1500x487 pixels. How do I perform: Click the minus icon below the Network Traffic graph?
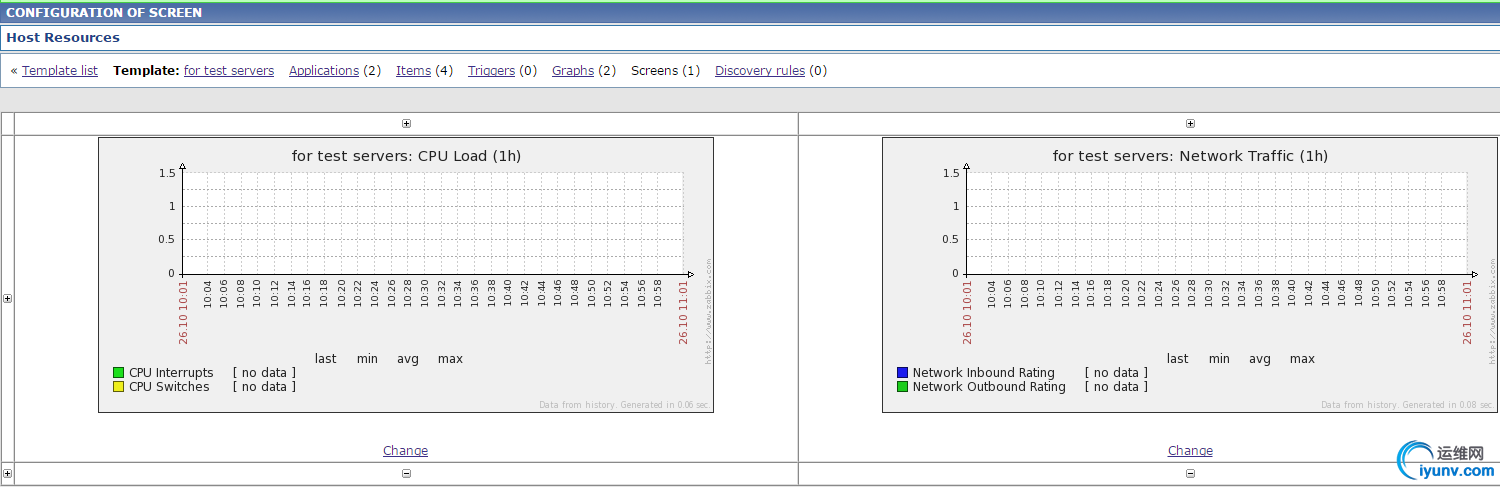pos(1190,474)
